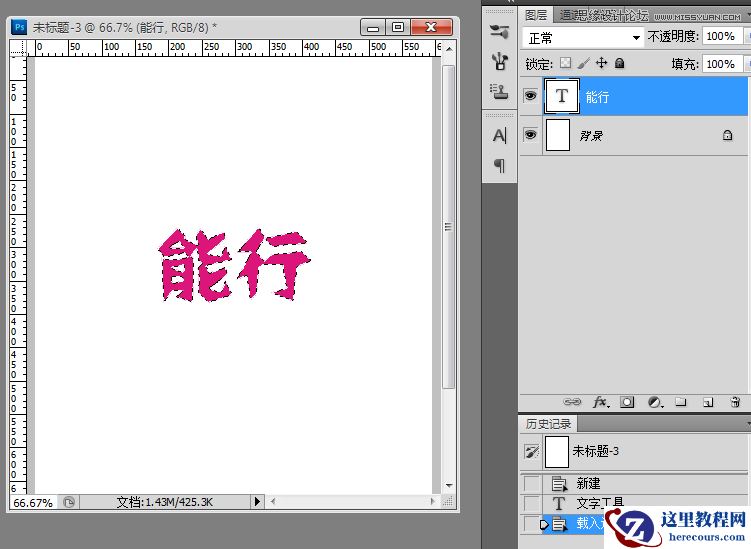The width and height of the screenshot is (751, 549).
Task: Switch to the 历史记录 tab
Action: click(x=548, y=424)
